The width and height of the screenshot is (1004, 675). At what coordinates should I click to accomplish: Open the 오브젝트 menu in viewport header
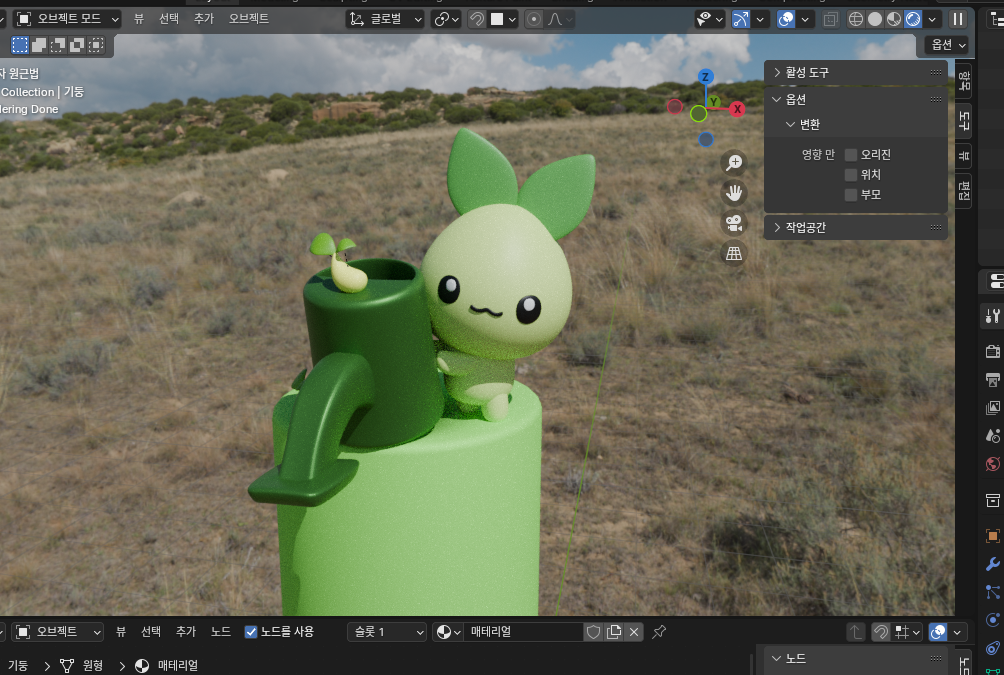[249, 19]
